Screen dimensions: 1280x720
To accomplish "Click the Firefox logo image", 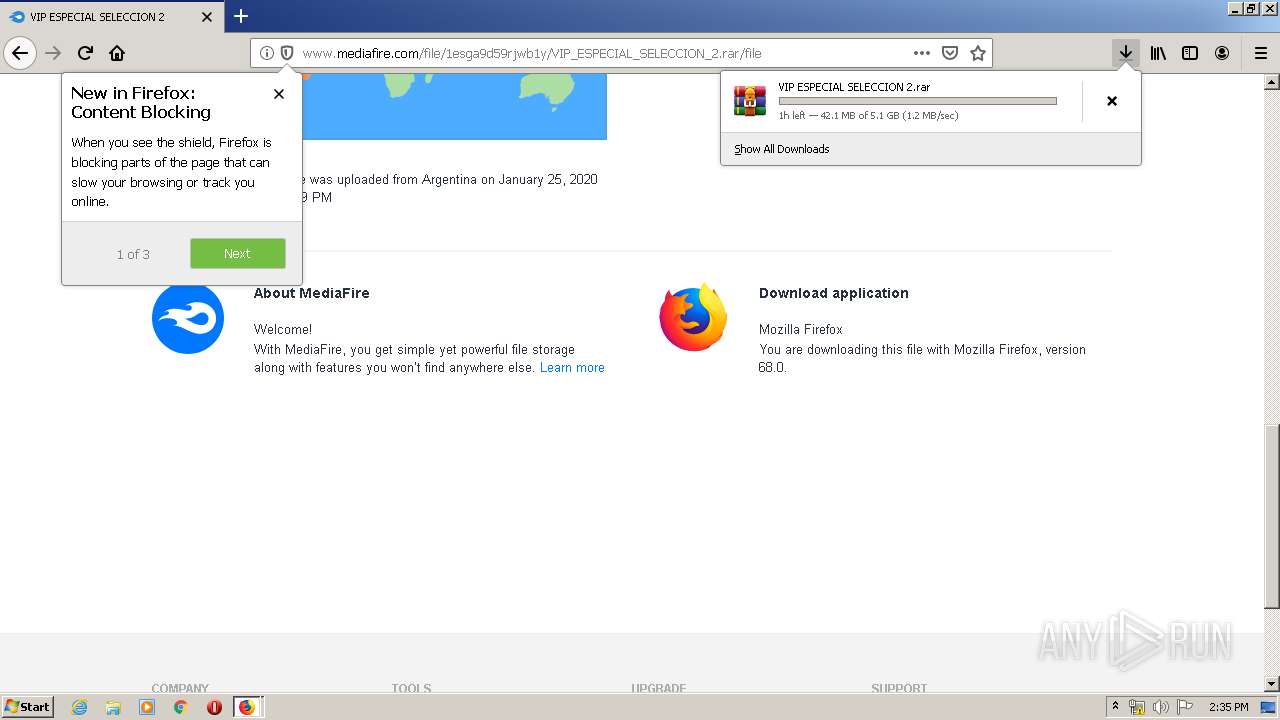I will (693, 317).
